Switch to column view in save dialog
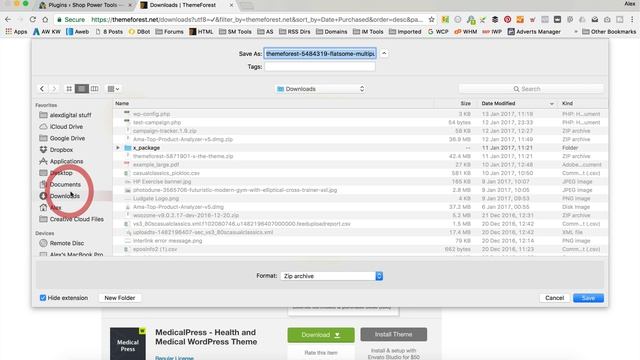Screen dimensions: 640x360 pos(94,89)
